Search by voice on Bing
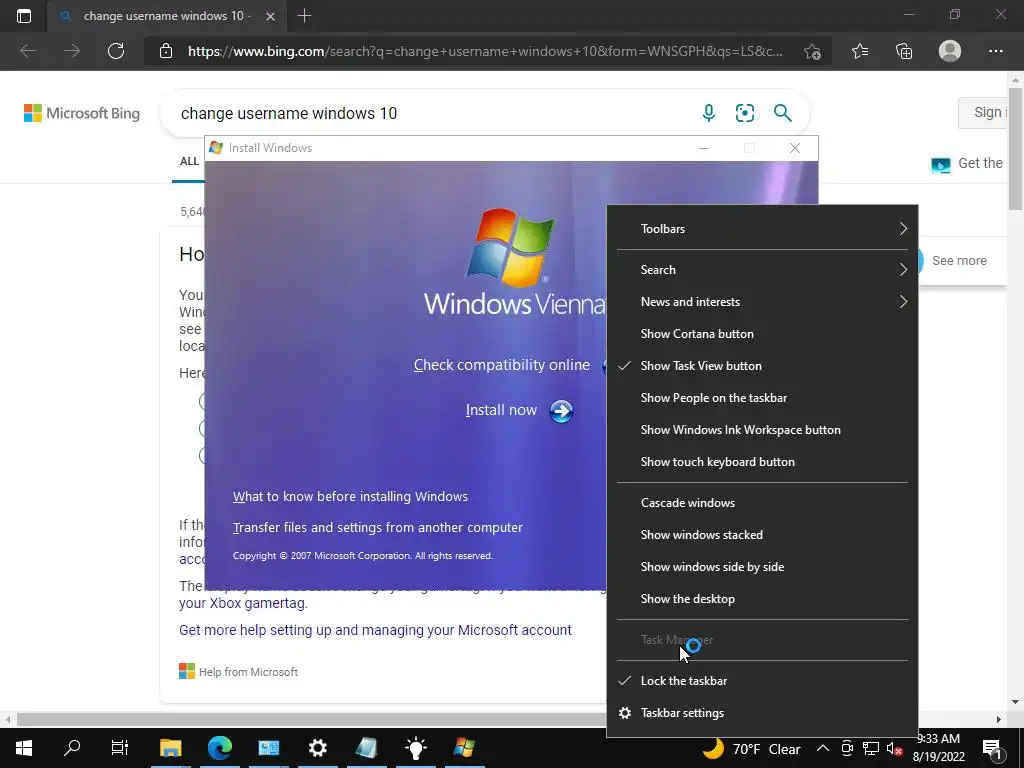This screenshot has height=768, width=1024. (709, 113)
